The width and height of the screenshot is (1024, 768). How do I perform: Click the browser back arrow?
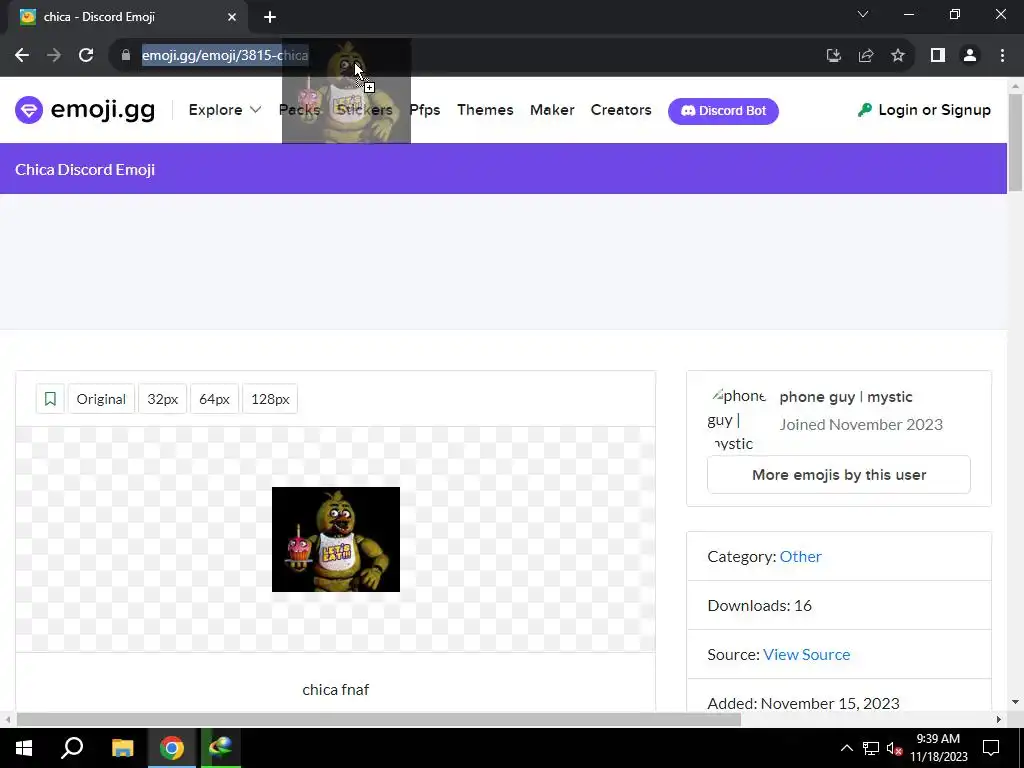(x=22, y=56)
